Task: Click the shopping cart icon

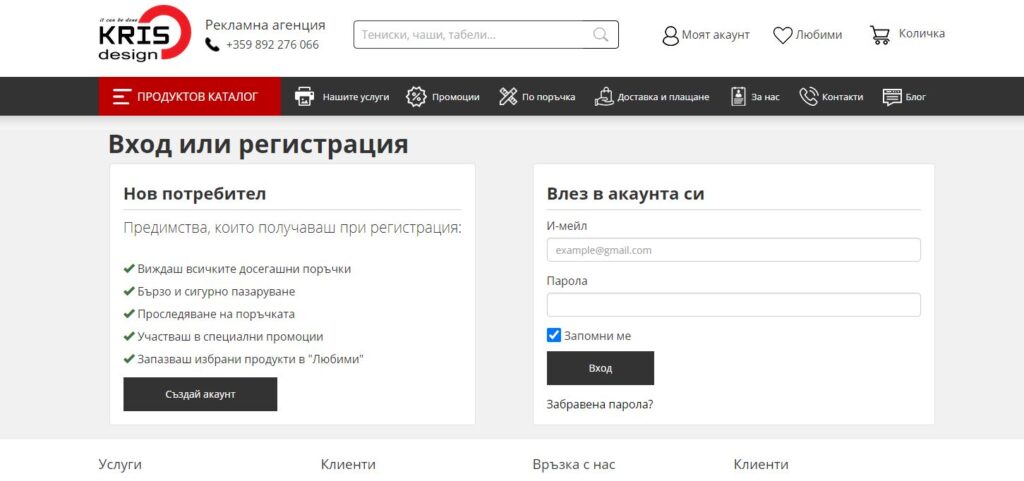Action: (x=880, y=35)
